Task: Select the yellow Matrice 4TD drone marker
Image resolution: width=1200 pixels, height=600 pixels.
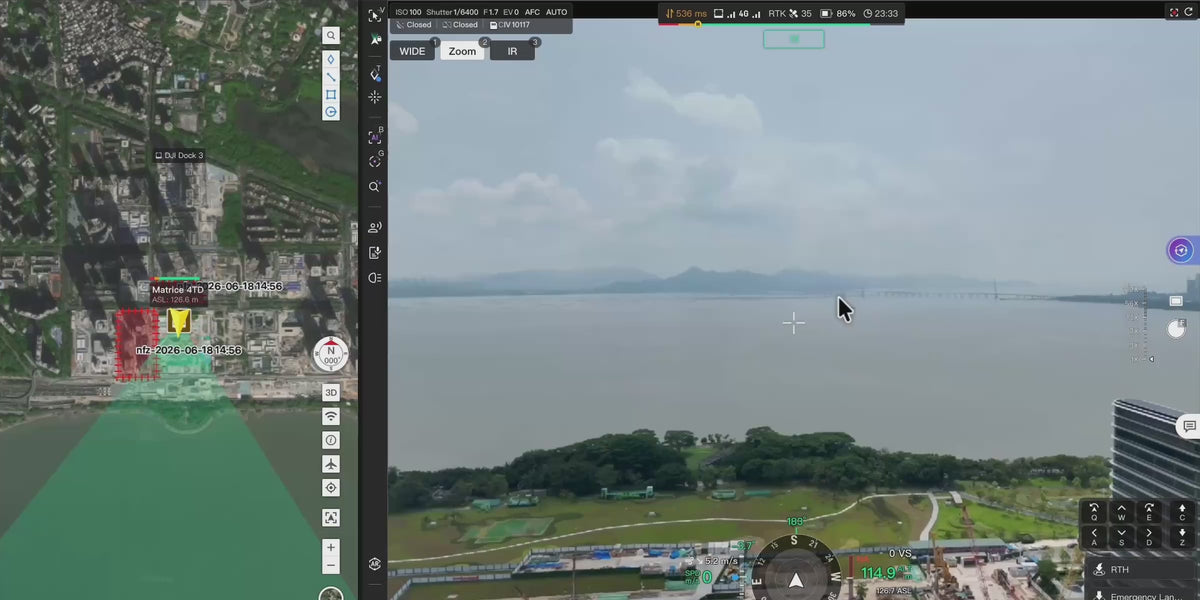Action: click(179, 321)
